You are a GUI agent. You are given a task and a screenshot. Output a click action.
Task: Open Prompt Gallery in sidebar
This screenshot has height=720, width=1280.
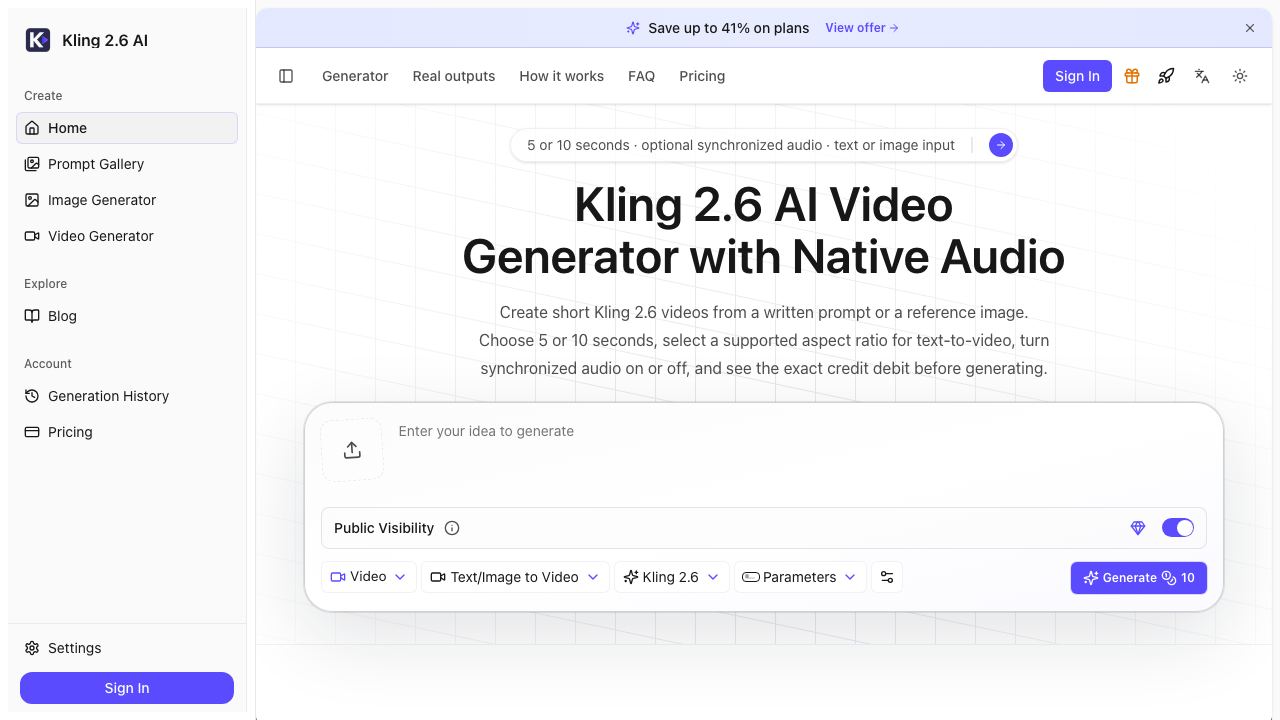(x=127, y=164)
